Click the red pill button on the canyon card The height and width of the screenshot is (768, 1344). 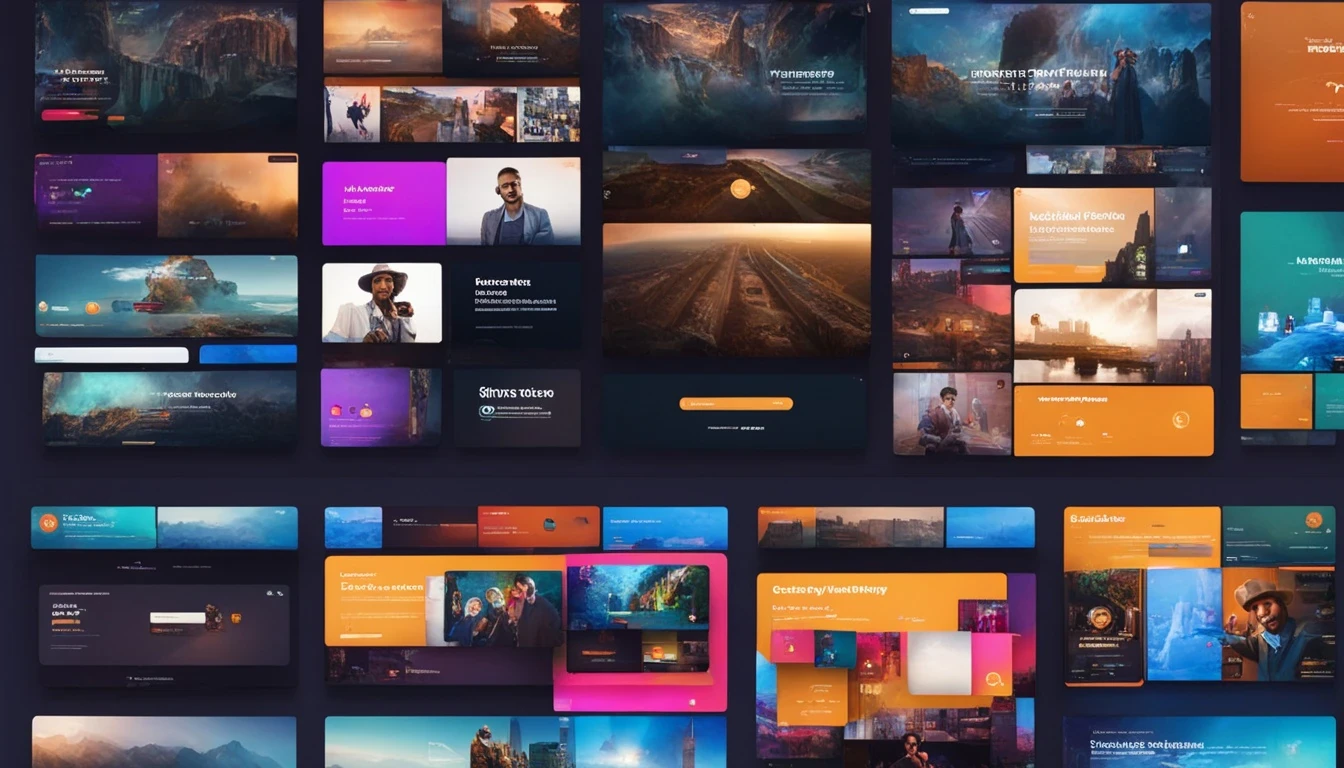(x=70, y=115)
